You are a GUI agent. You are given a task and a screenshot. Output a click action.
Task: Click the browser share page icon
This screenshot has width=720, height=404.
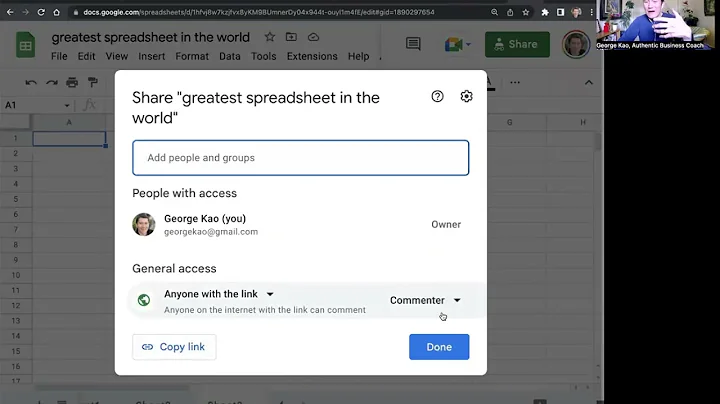[510, 12]
